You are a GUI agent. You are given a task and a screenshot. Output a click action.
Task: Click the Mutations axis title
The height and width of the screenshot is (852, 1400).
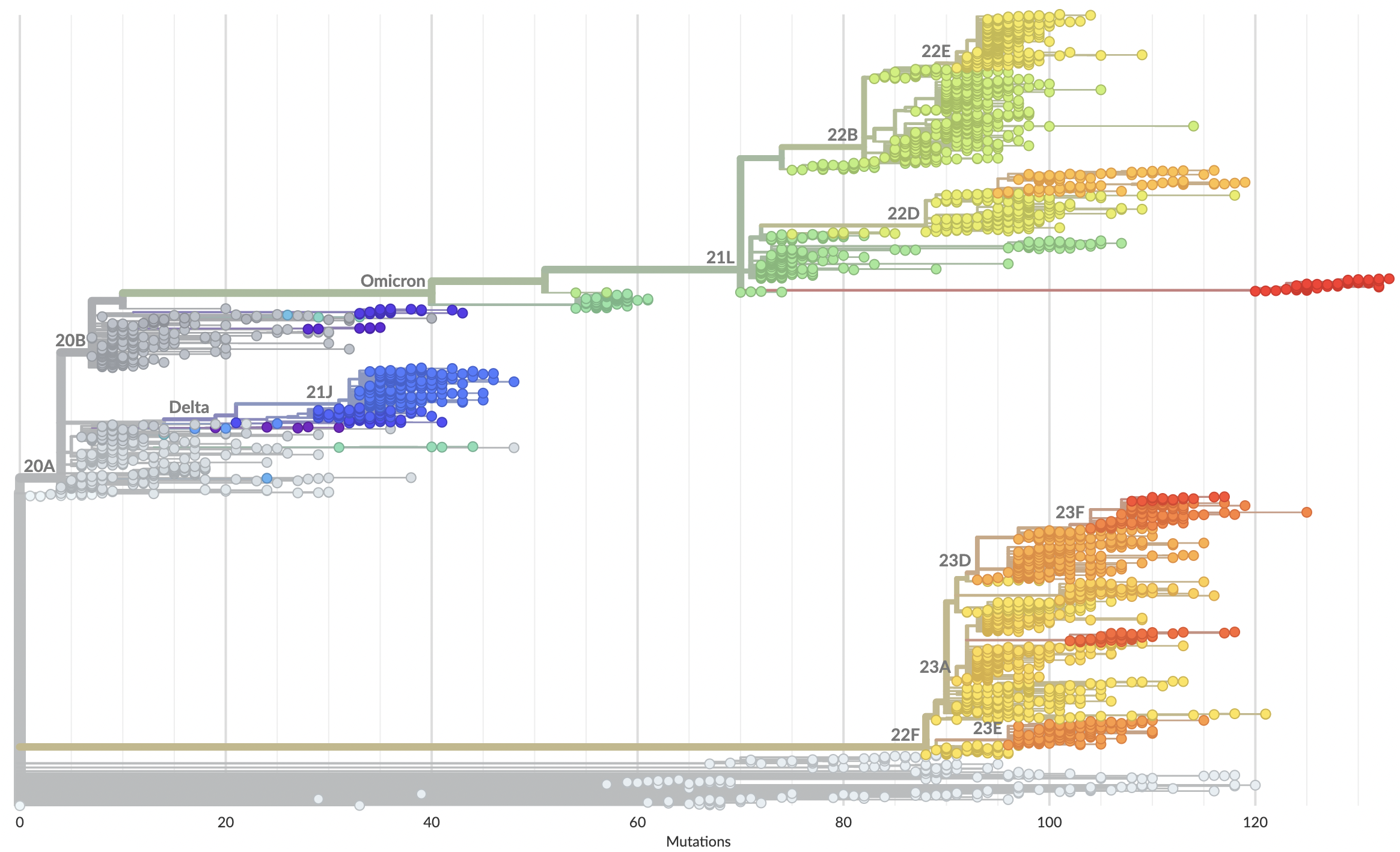[x=698, y=842]
